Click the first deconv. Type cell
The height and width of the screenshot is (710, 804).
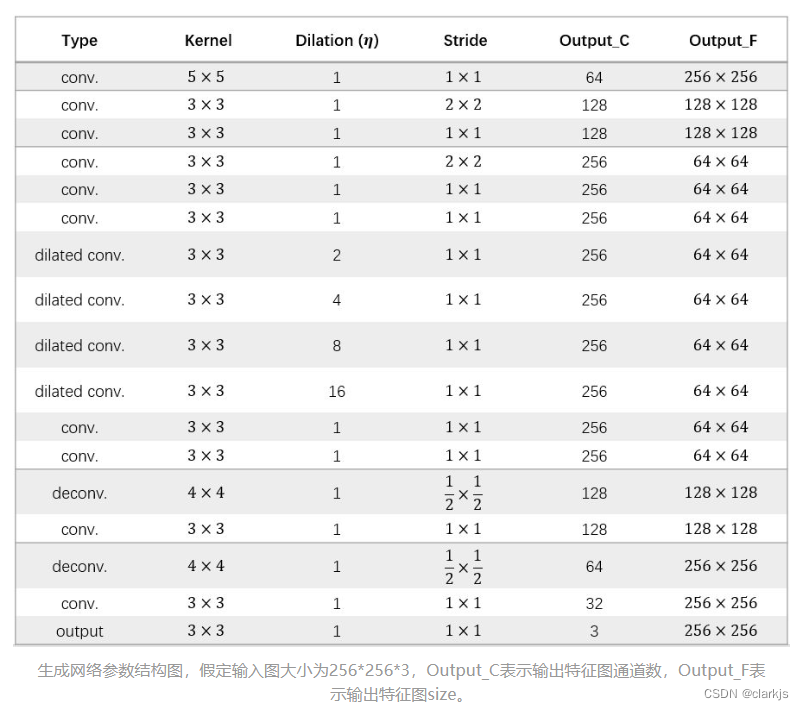tap(79, 493)
